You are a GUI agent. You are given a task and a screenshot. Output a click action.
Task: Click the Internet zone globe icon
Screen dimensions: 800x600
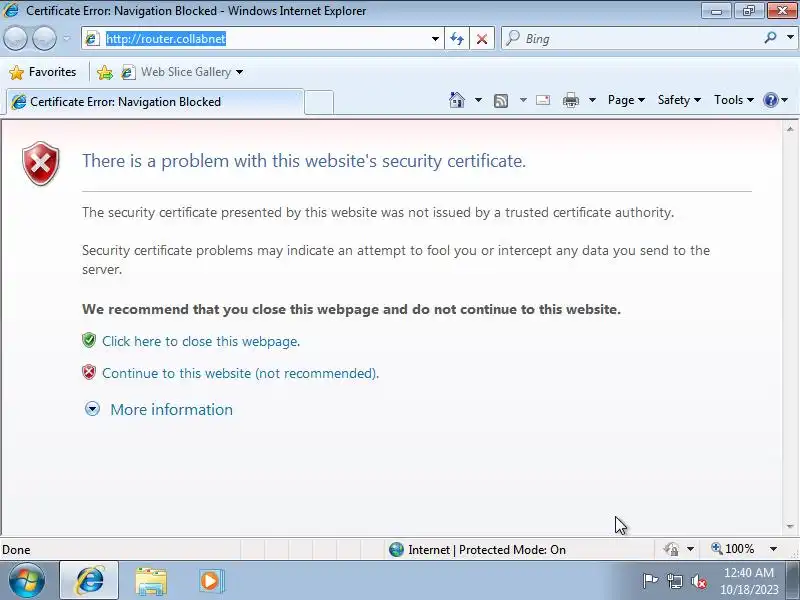coord(396,549)
